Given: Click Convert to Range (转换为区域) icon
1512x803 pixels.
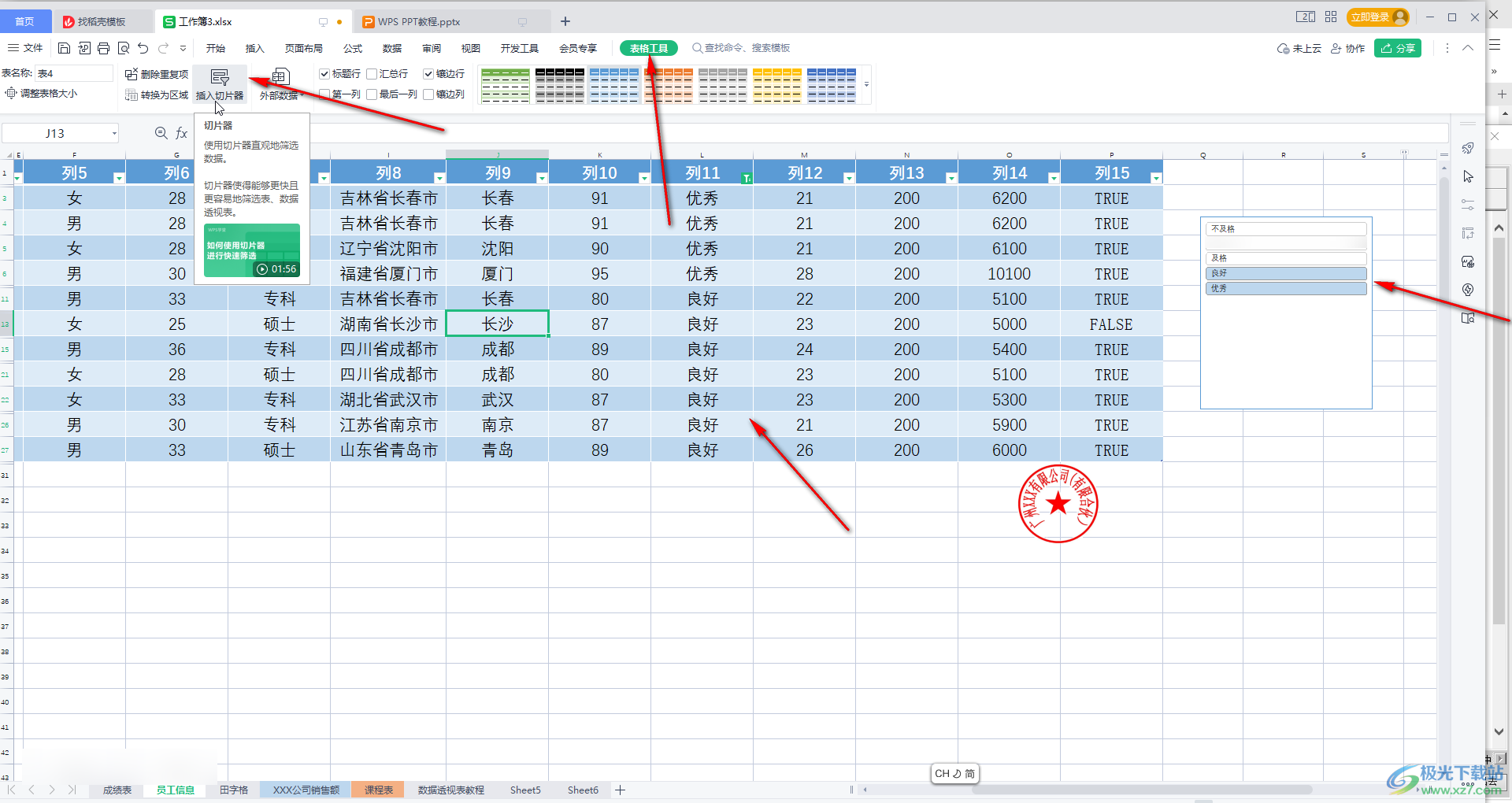Looking at the screenshot, I should (132, 95).
